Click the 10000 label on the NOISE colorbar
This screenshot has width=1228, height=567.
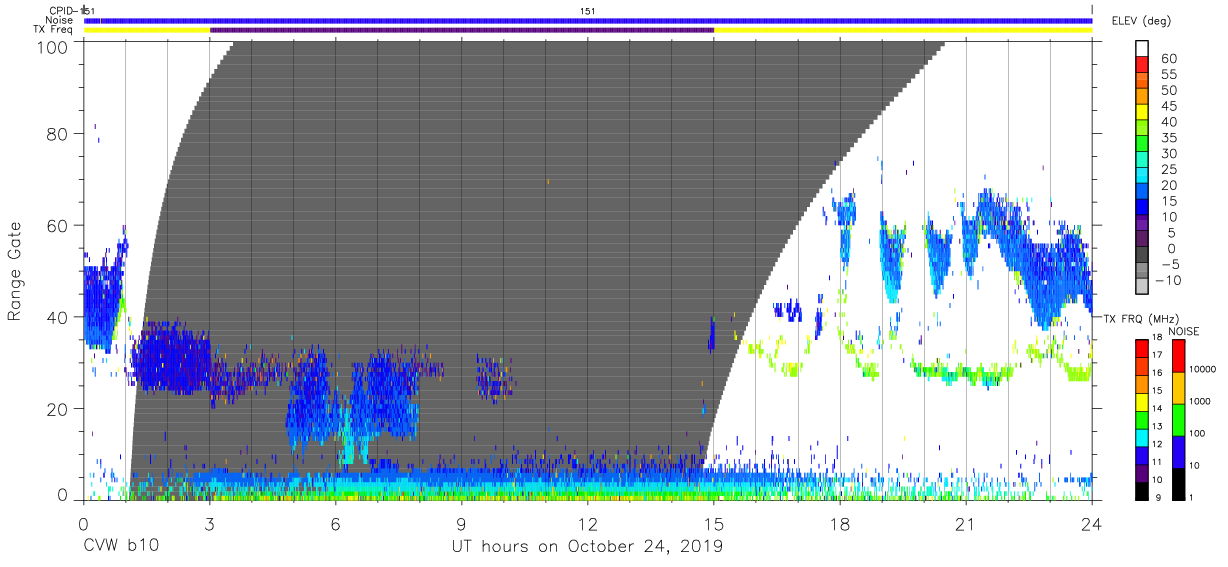[x=1201, y=369]
